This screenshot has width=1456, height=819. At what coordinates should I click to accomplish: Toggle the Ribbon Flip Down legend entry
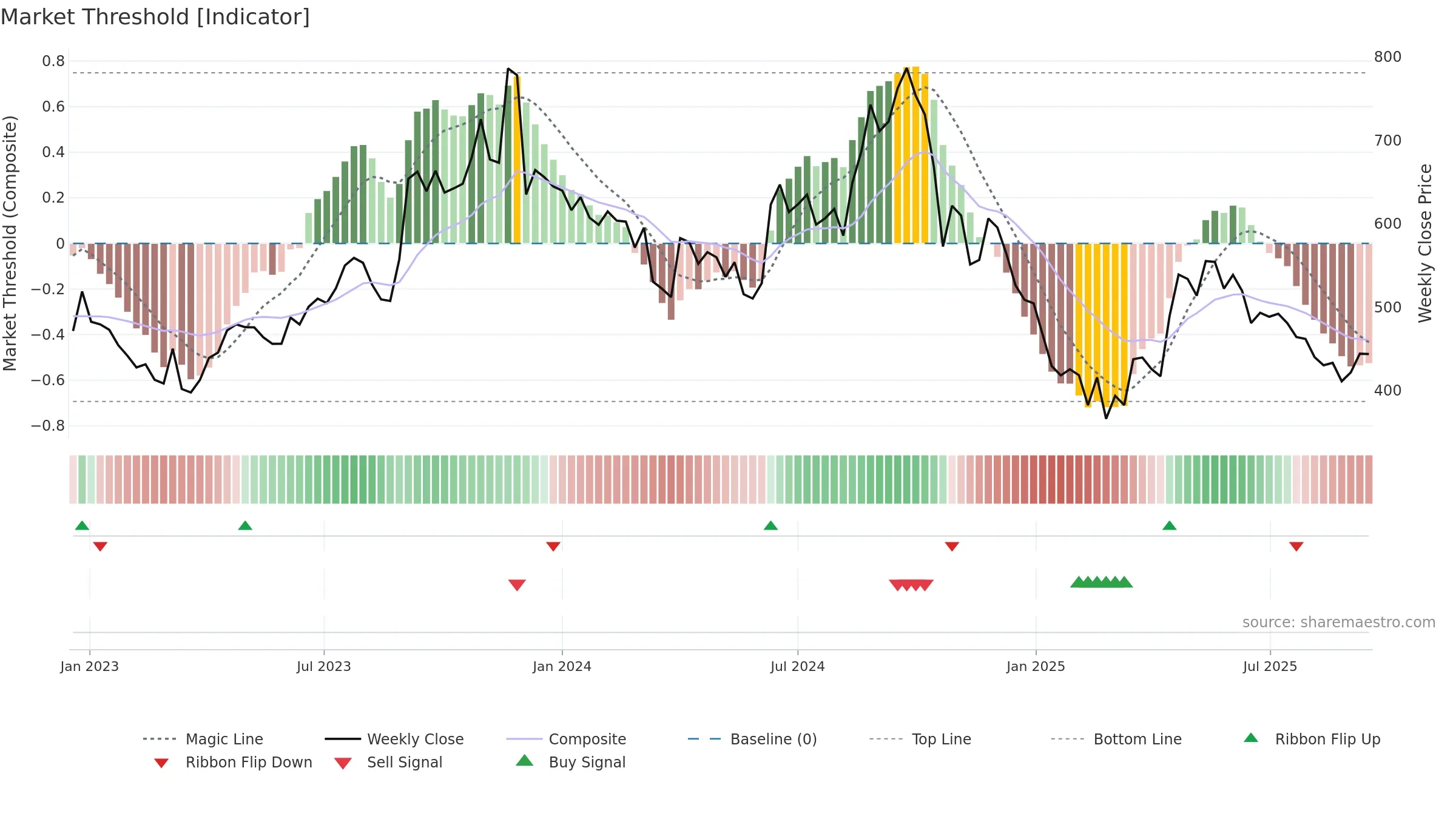pyautogui.click(x=232, y=762)
